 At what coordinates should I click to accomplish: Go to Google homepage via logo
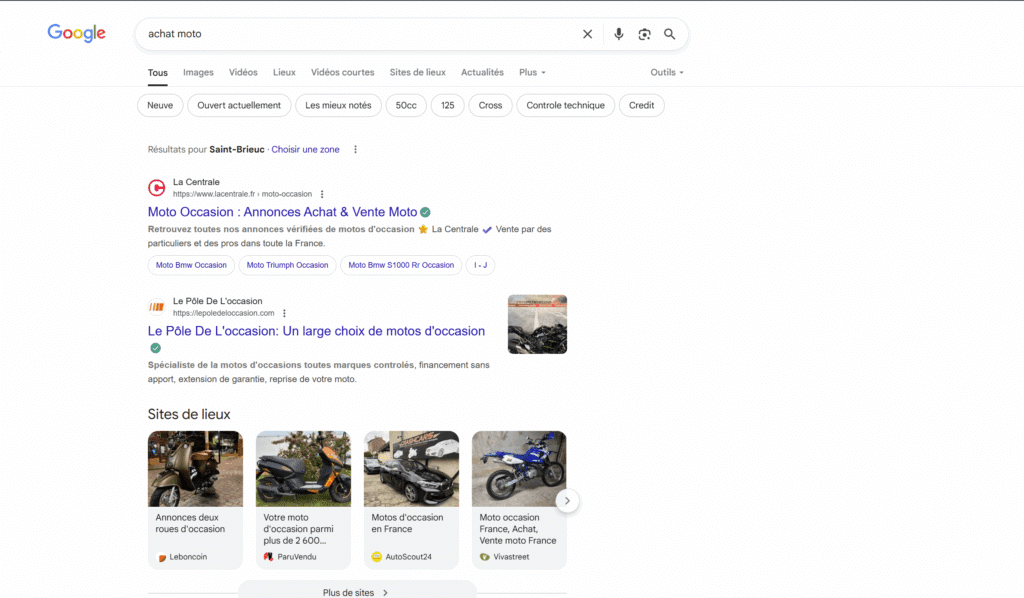coord(76,33)
